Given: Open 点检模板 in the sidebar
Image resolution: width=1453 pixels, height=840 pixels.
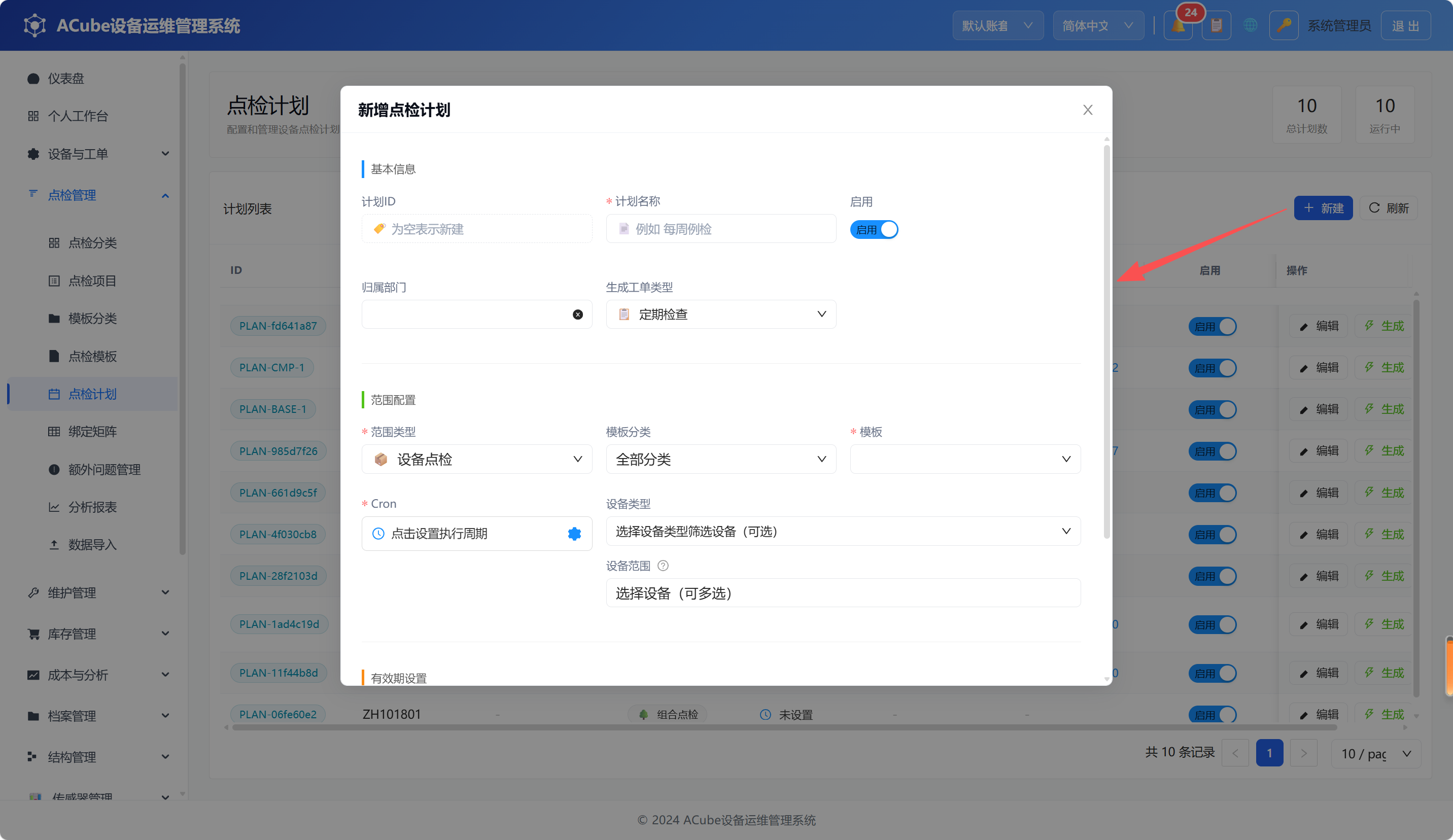Looking at the screenshot, I should 92,356.
